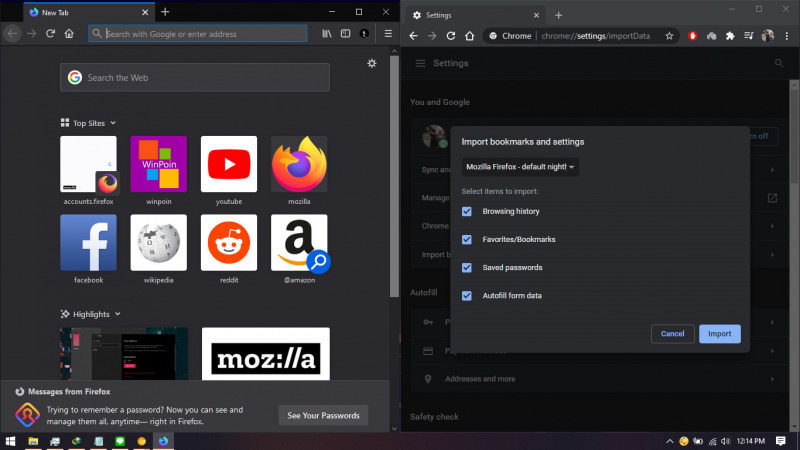Screen dimensions: 800x450
Task: Click Chrome profile avatar icon
Action: point(767,36)
